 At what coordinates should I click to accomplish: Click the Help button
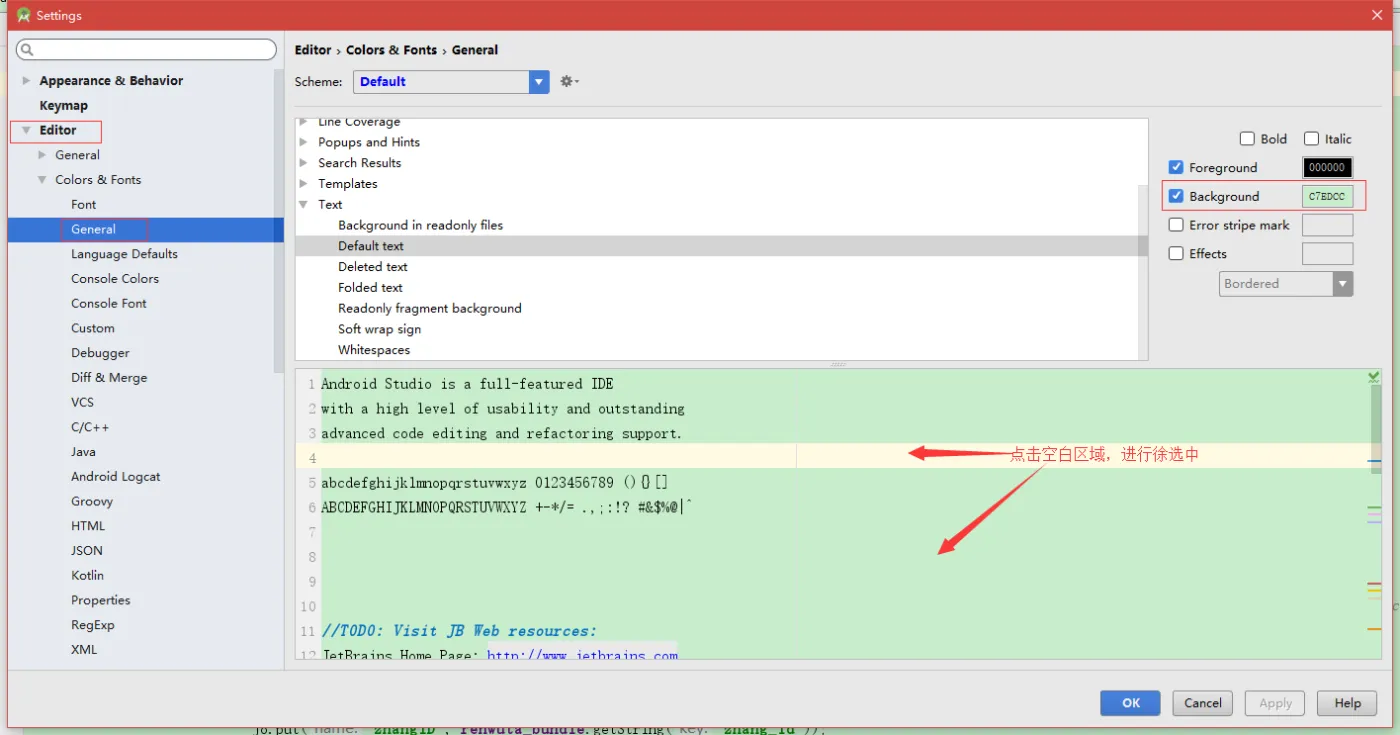(x=1347, y=703)
